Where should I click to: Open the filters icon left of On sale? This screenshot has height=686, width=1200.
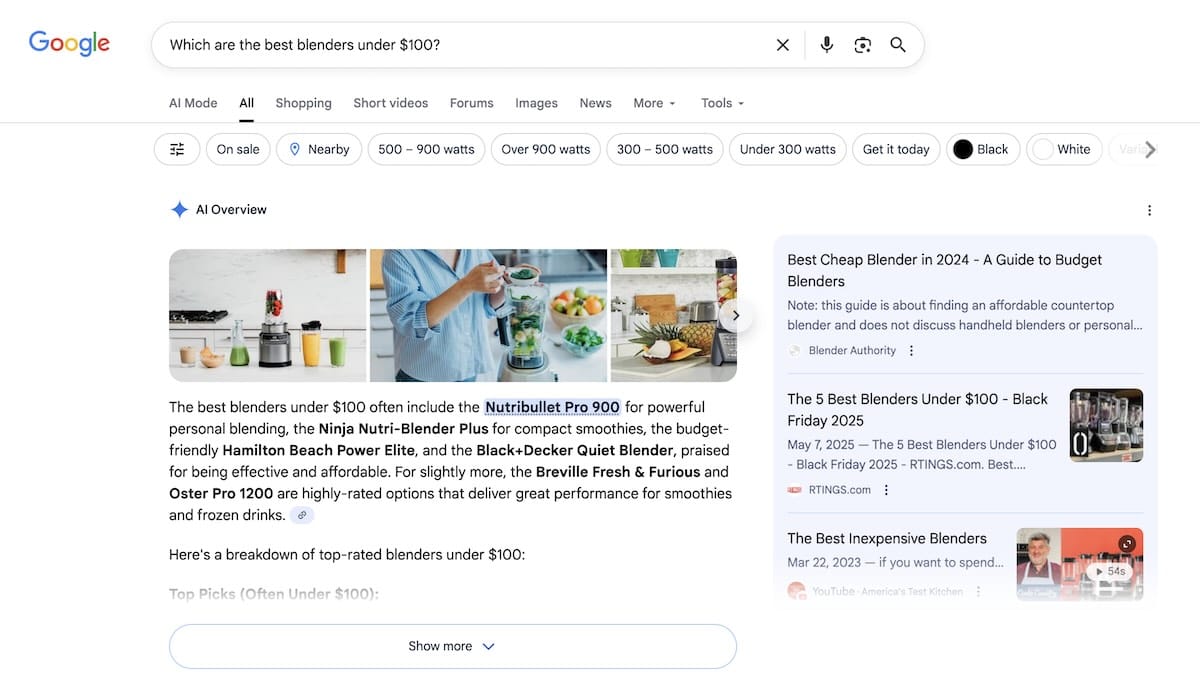[x=177, y=148]
